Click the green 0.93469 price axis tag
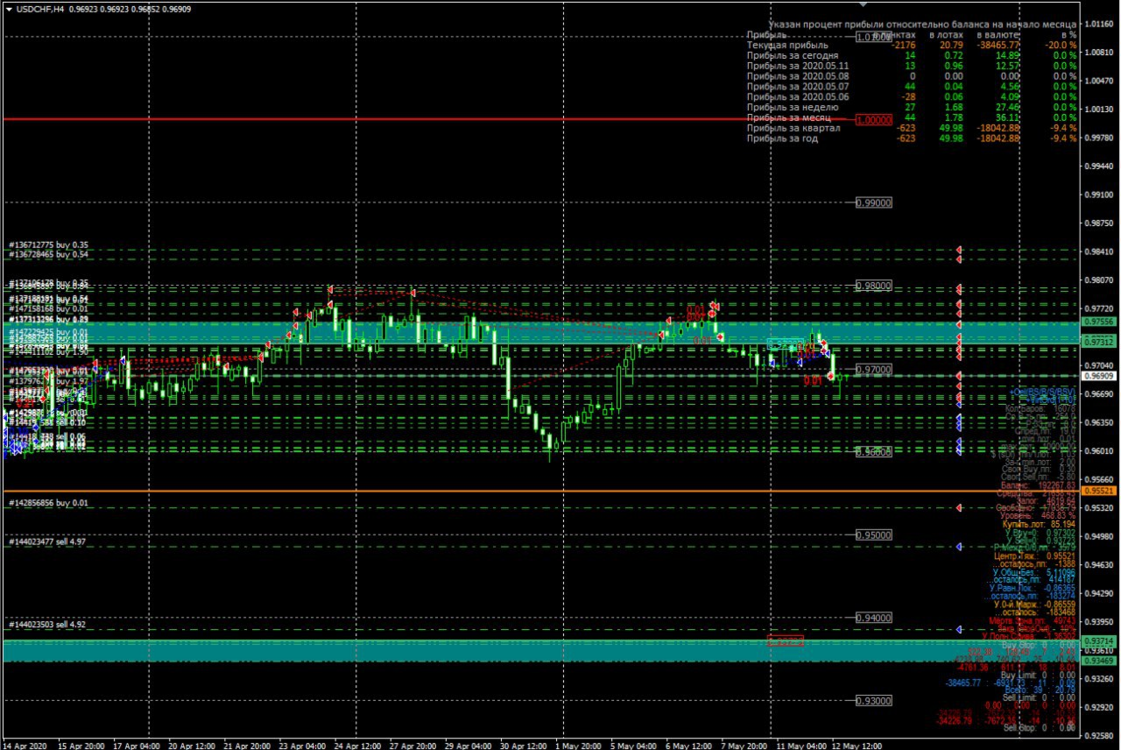1121x750 pixels. click(x=1099, y=661)
